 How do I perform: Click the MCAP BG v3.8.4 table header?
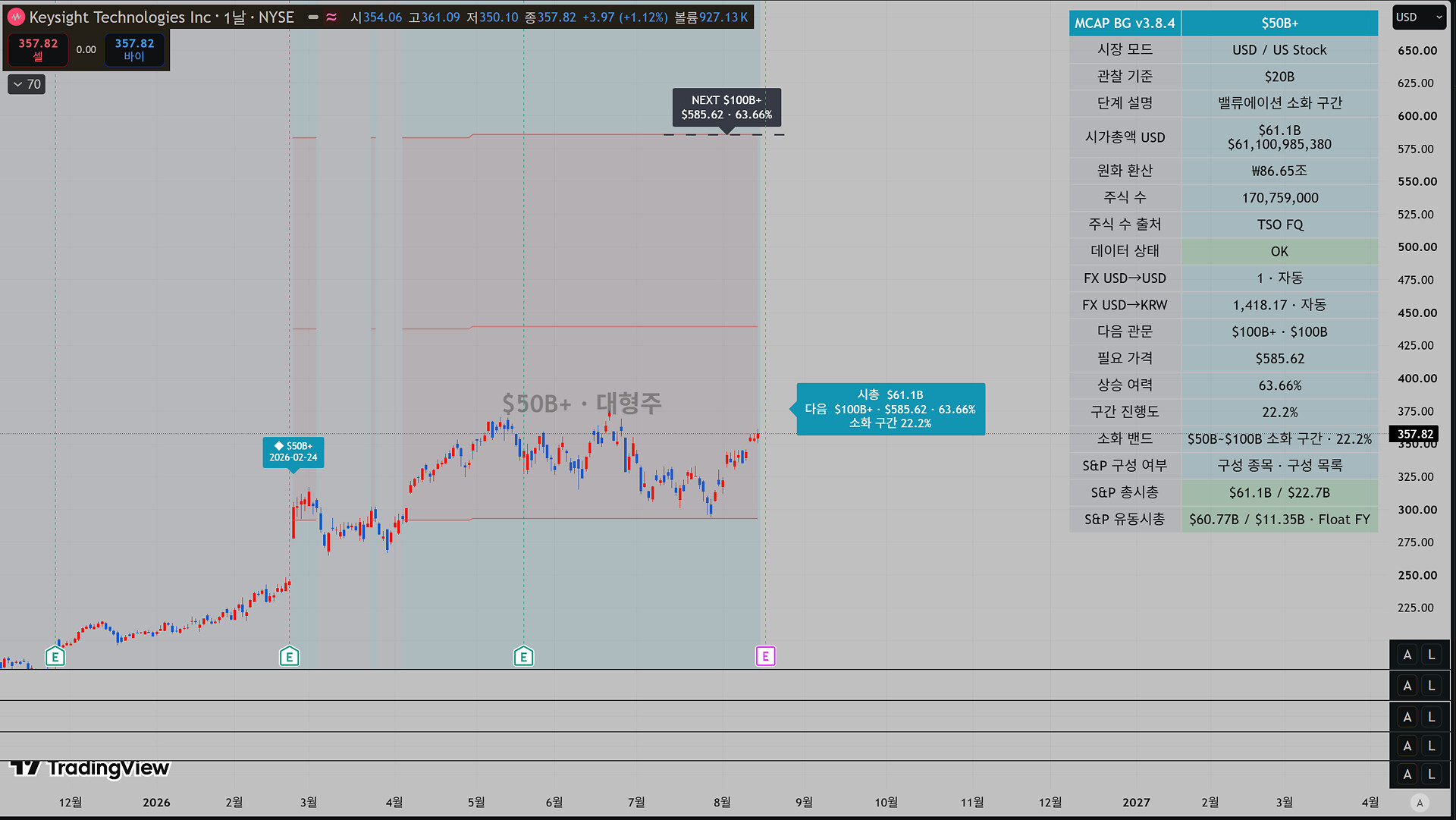point(1125,24)
